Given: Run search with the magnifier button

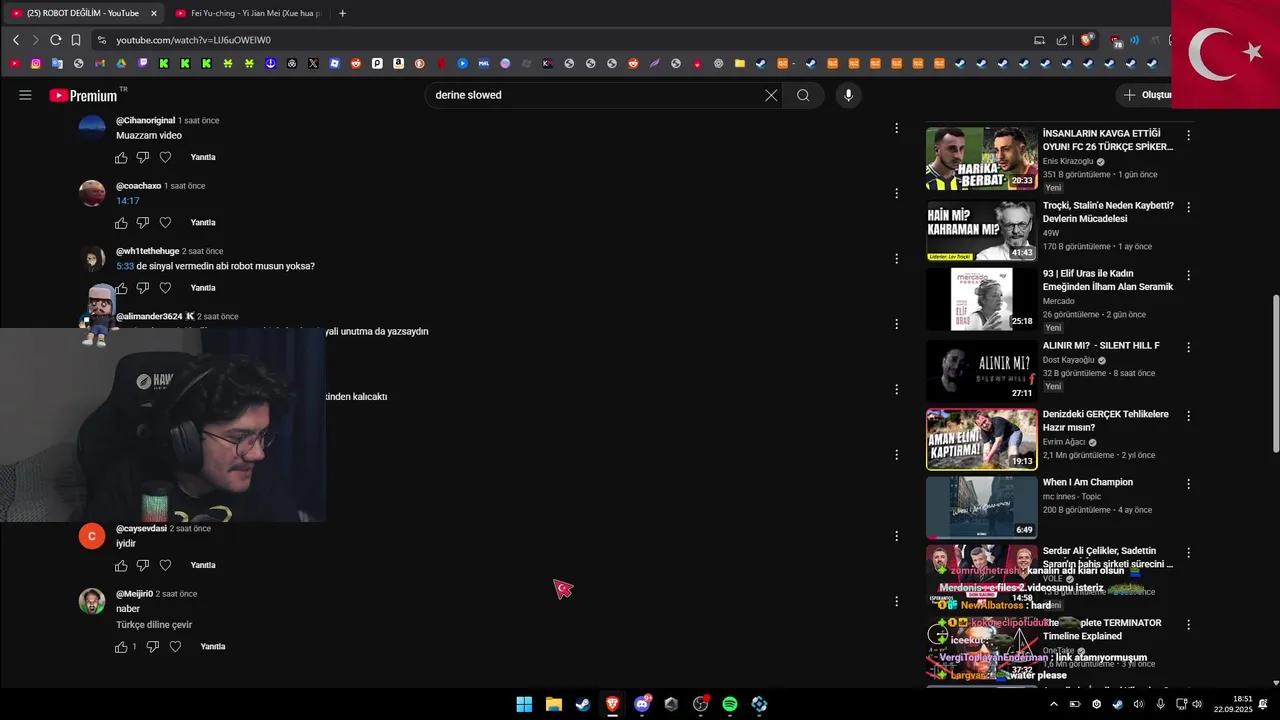Looking at the screenshot, I should 803,95.
